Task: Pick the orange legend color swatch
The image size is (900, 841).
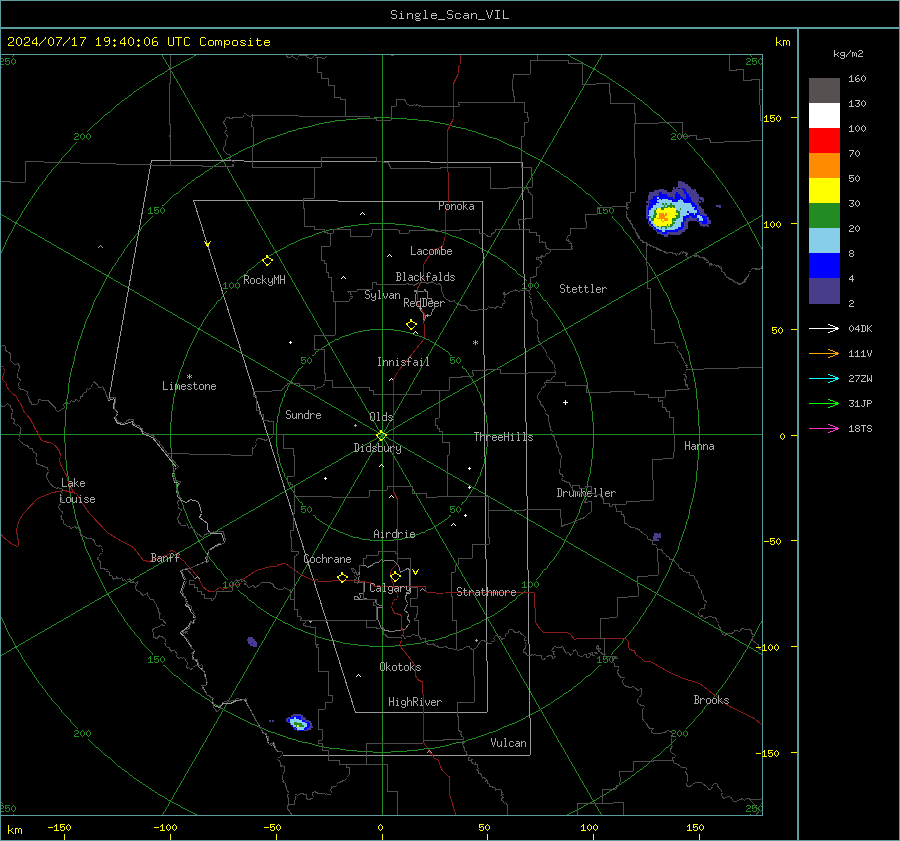Action: tap(824, 166)
